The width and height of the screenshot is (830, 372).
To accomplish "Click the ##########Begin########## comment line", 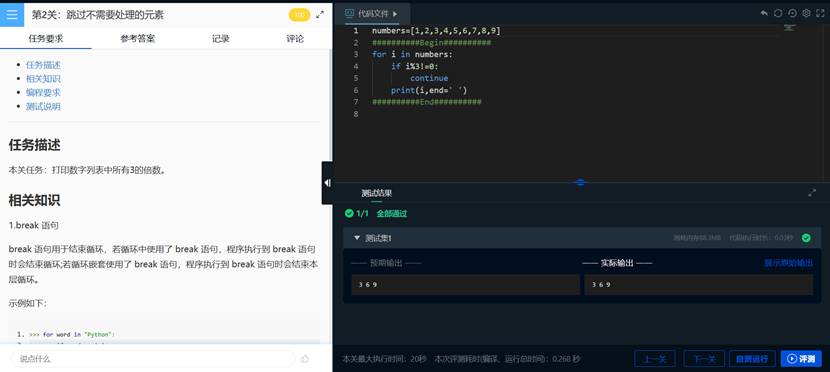I will pos(431,43).
